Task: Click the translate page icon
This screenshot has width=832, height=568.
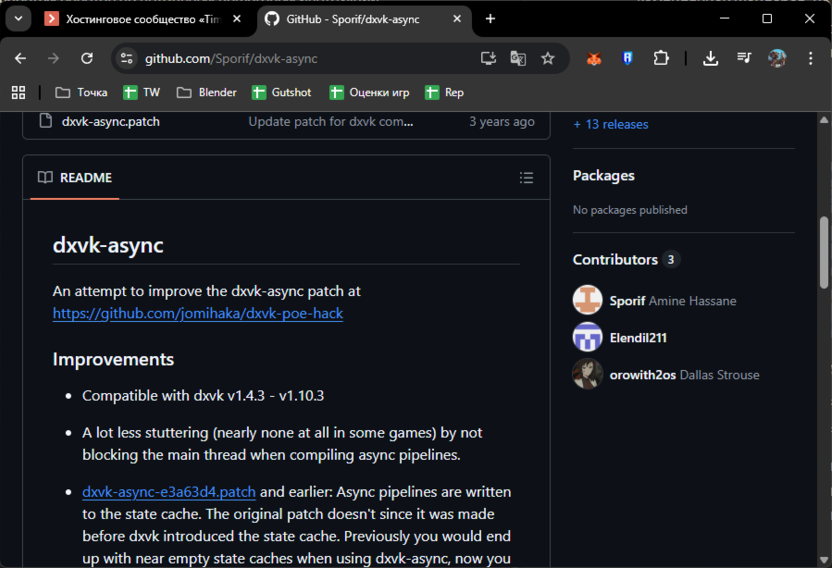Action: (518, 59)
